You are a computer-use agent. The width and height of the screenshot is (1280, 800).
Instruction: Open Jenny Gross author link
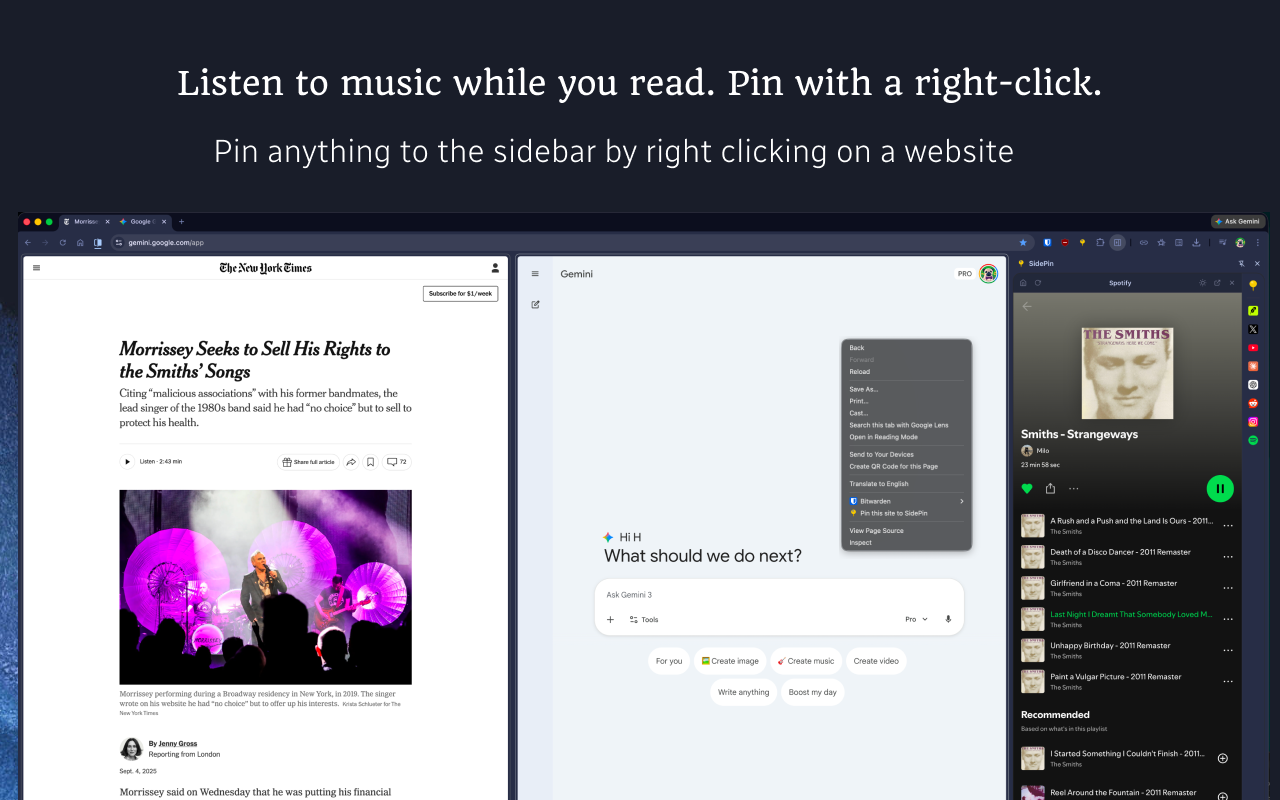178,744
